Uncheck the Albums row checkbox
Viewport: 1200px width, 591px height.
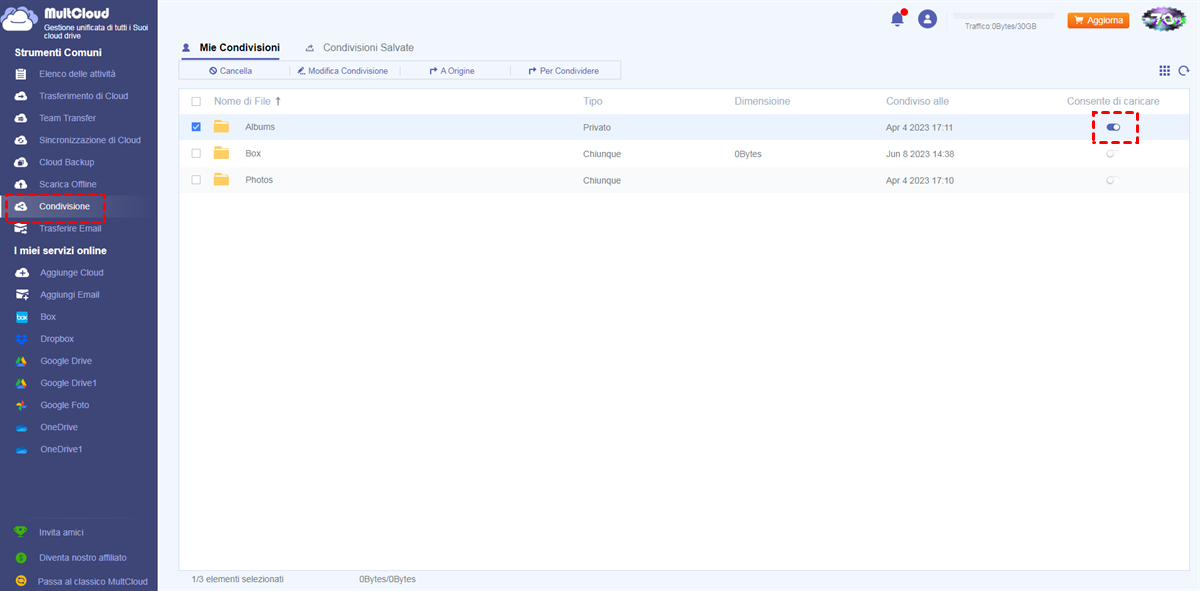tap(196, 127)
